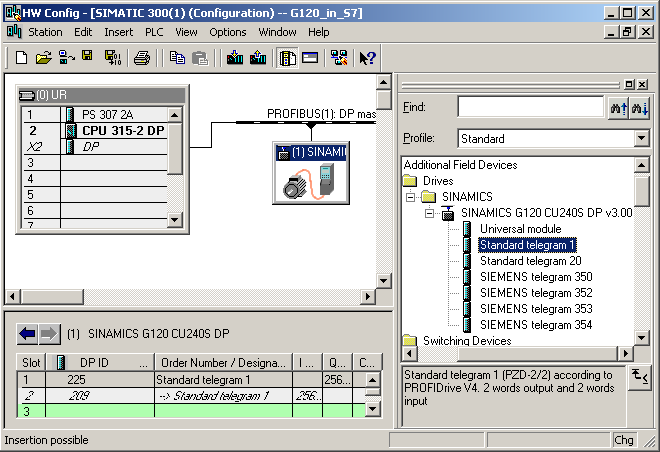Click the New station toolbar icon

click(21, 58)
